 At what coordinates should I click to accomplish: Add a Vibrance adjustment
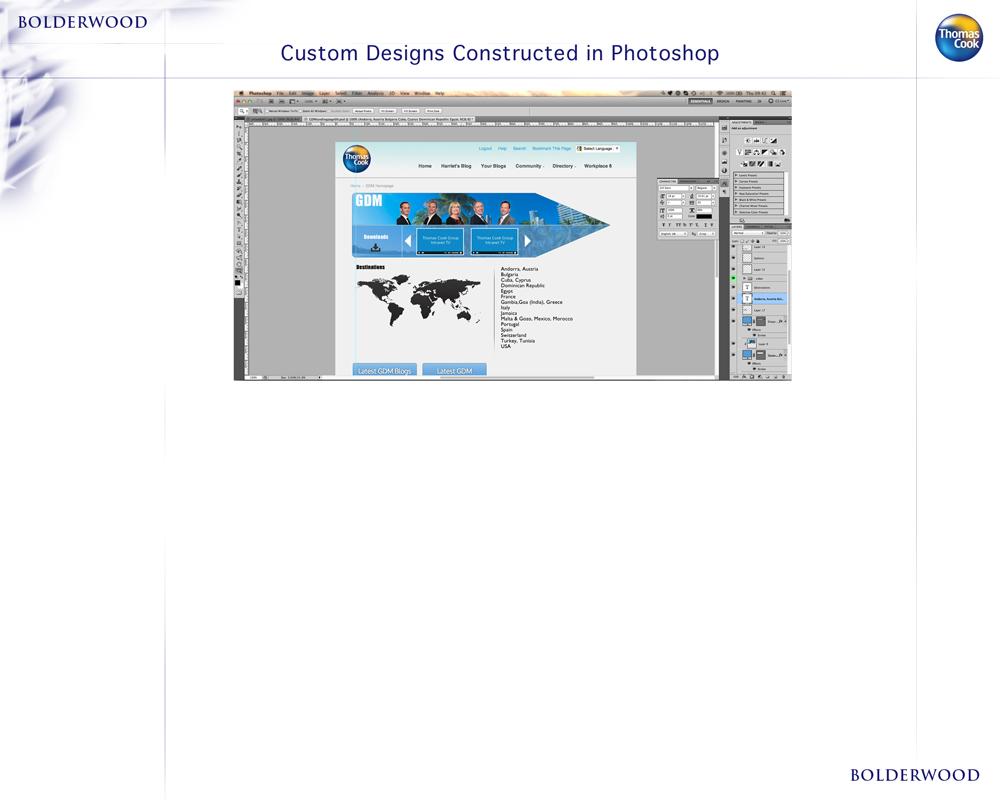point(740,152)
